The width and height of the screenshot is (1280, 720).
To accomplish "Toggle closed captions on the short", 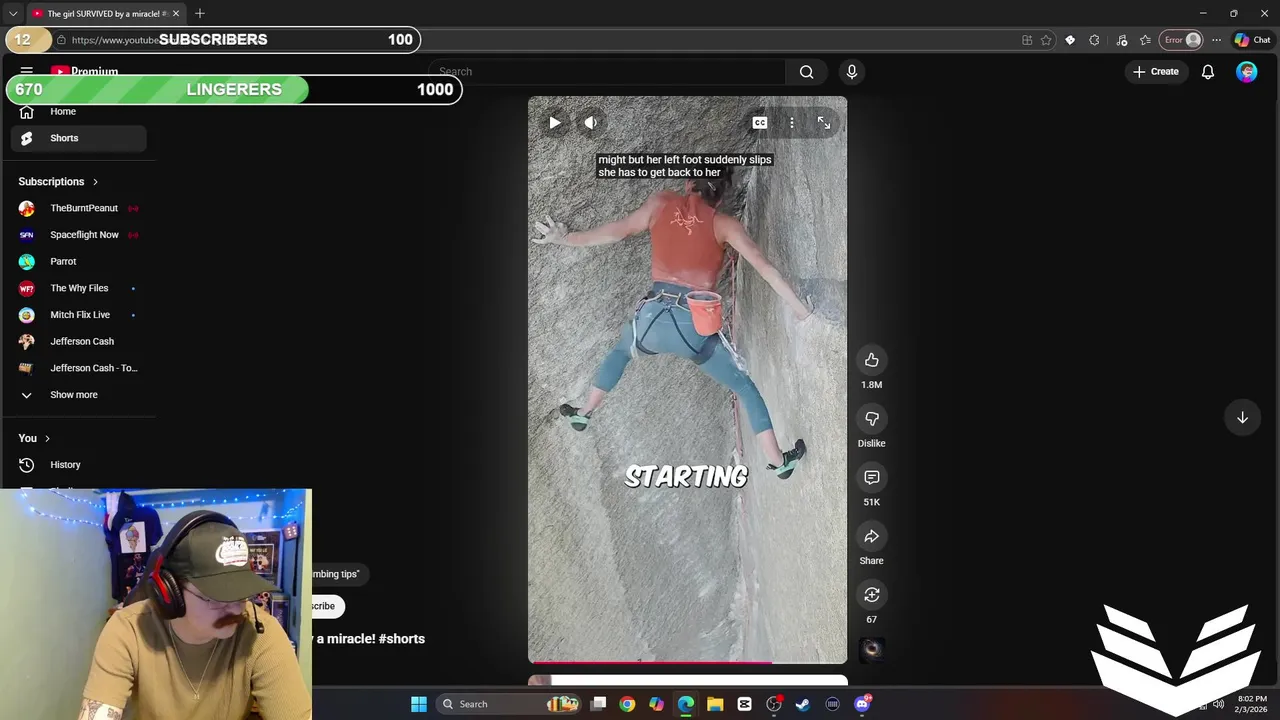I will [760, 123].
